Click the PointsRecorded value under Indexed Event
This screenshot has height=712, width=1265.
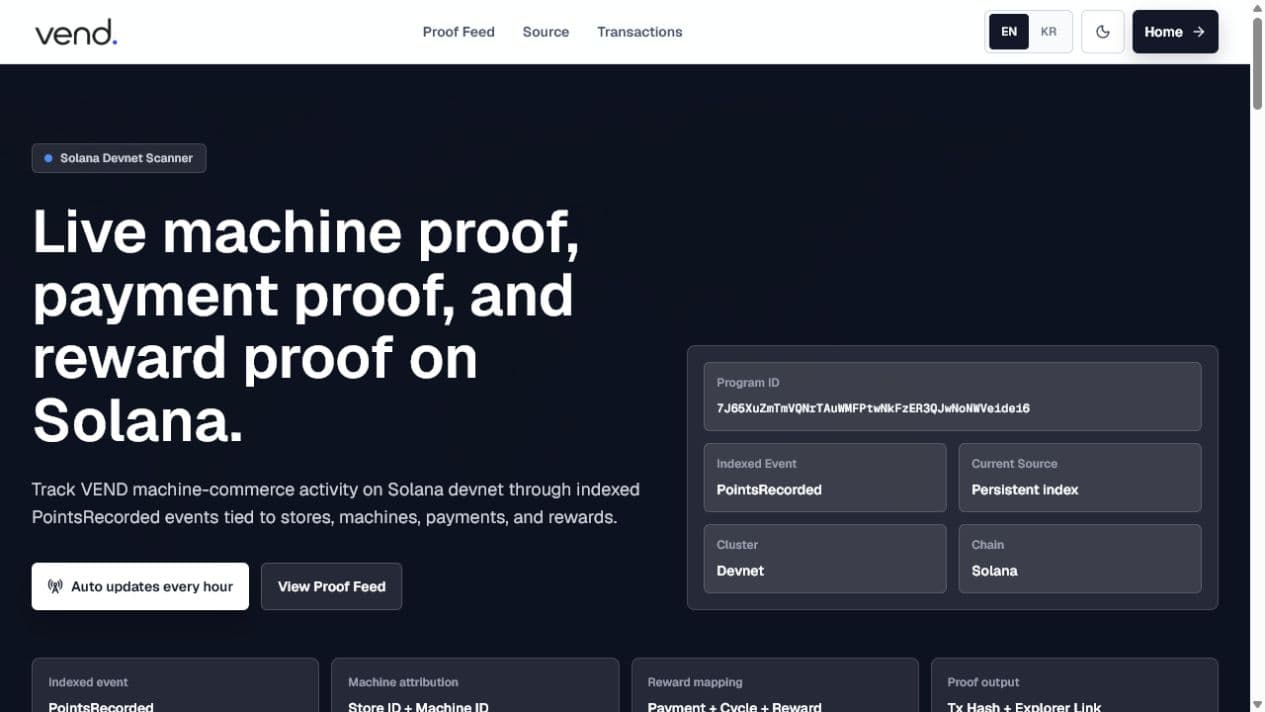pos(769,490)
